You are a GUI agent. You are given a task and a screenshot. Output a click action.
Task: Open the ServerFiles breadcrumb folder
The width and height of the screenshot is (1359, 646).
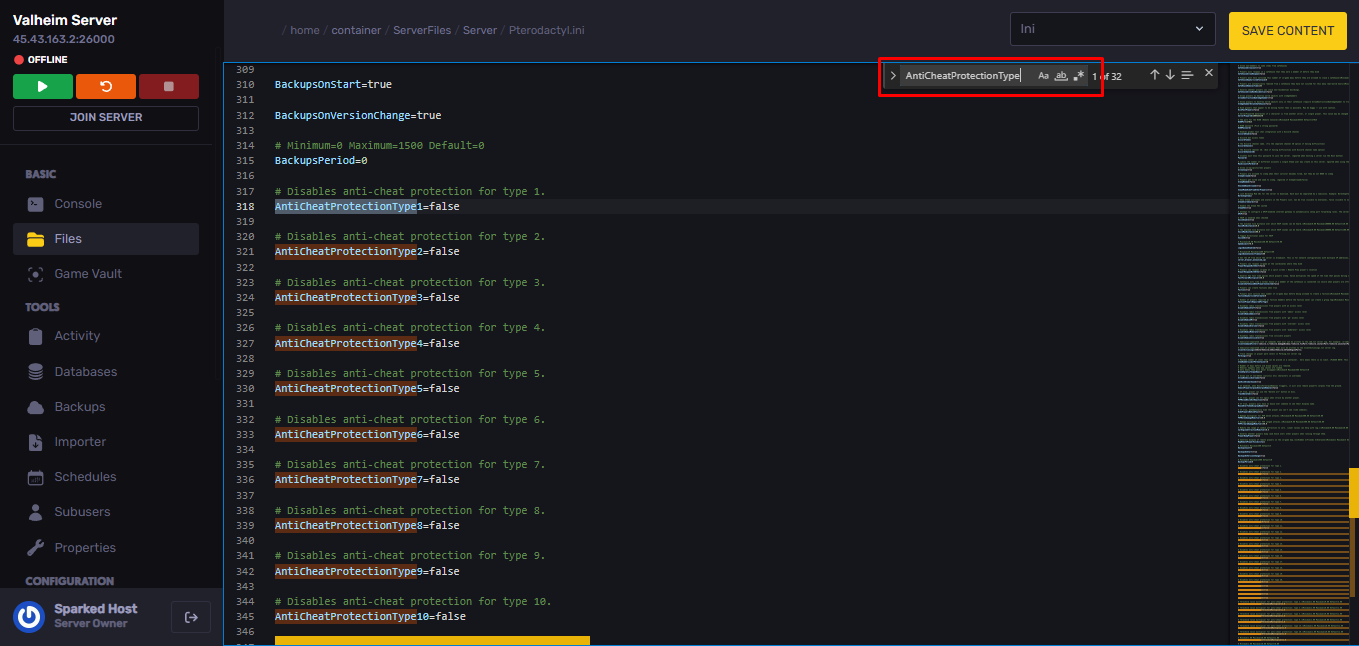(x=422, y=30)
